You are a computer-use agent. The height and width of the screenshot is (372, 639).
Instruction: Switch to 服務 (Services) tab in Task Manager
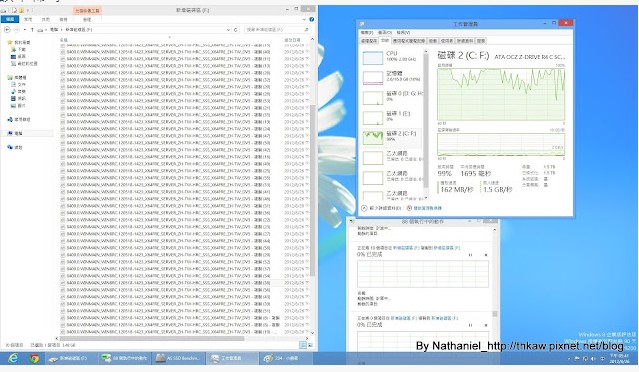(481, 41)
